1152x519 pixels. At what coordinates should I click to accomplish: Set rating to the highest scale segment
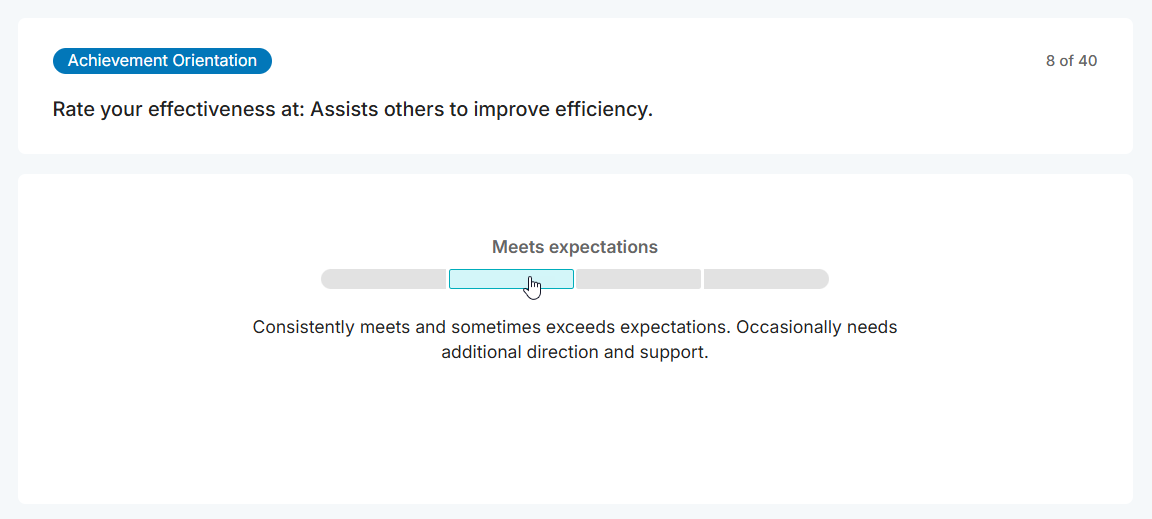766,279
